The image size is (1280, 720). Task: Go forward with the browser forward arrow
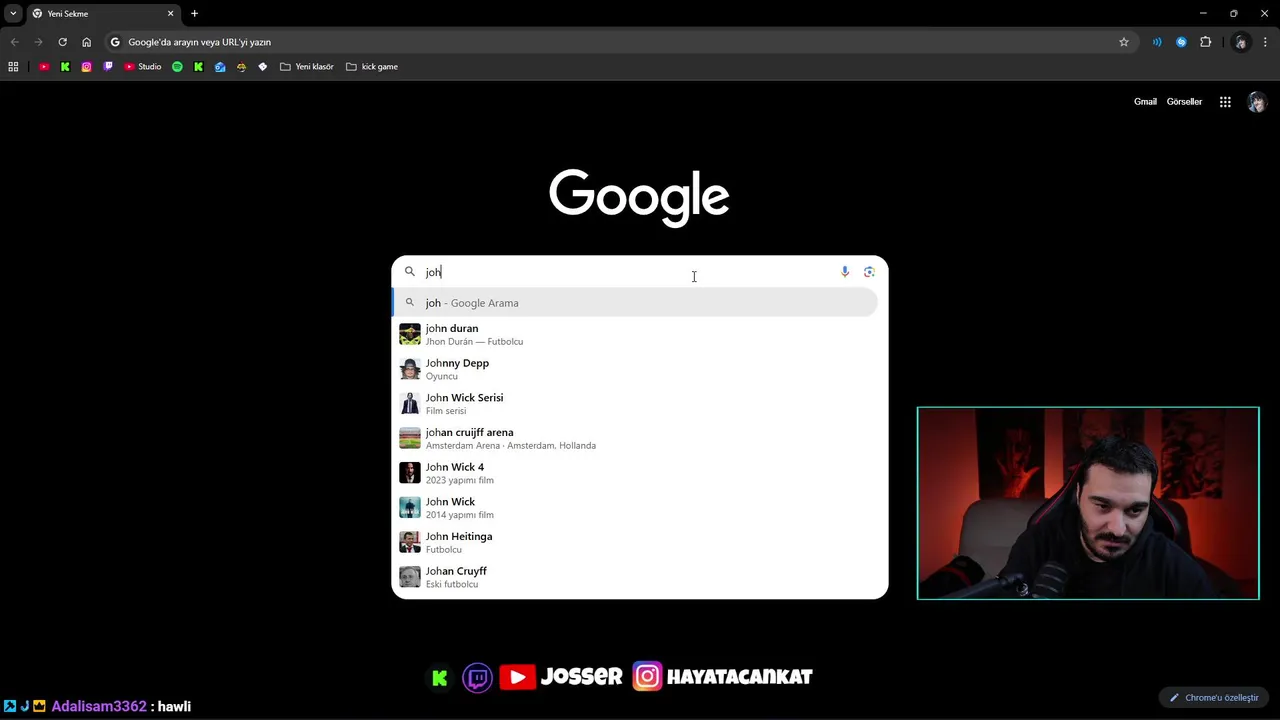coord(38,42)
